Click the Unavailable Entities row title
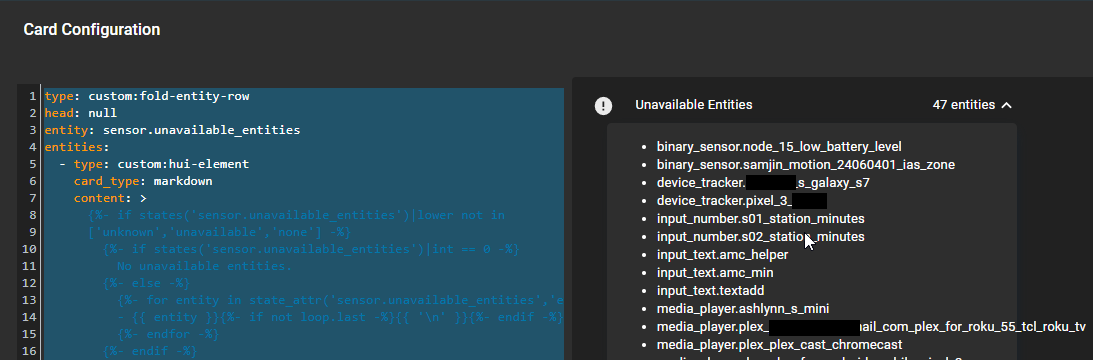Image resolution: width=1093 pixels, height=360 pixels. pyautogui.click(x=694, y=105)
